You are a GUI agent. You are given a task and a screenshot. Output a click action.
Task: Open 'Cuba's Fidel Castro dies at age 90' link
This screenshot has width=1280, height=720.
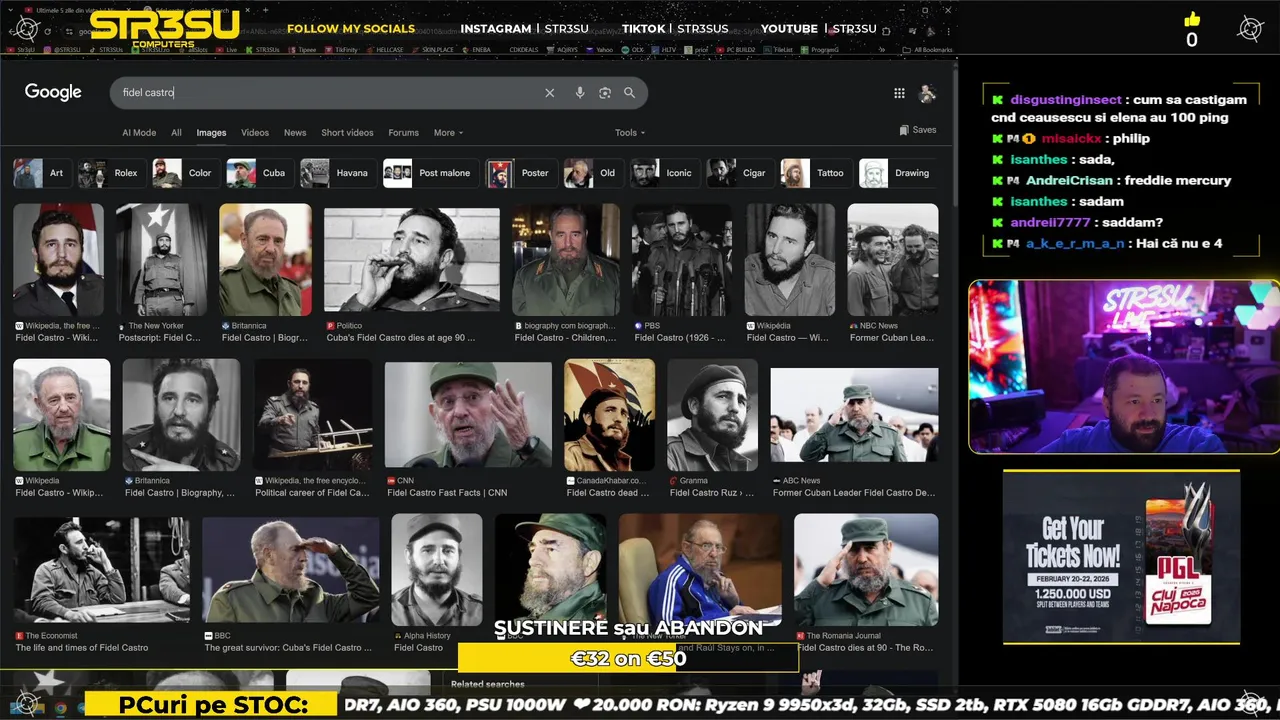pos(401,338)
